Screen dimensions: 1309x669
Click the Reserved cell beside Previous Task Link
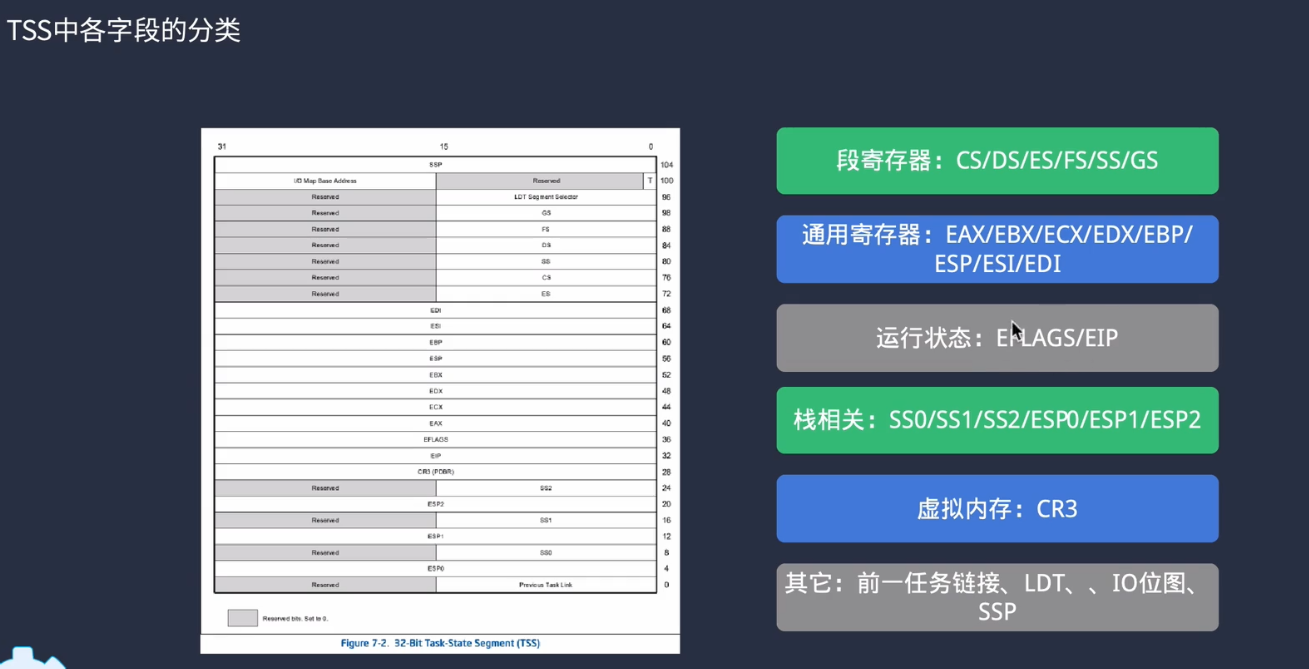325,584
